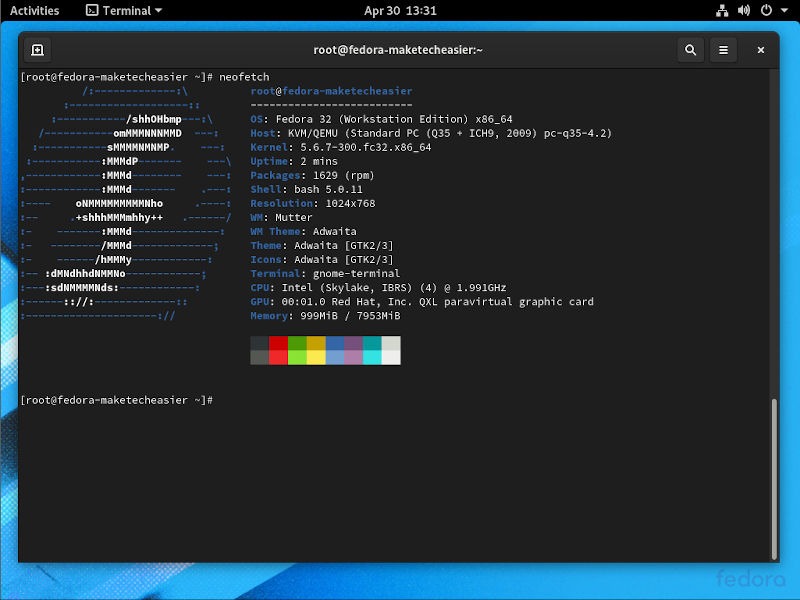Open the hamburger menu in the terminal header bar
This screenshot has height=600, width=800.
(x=723, y=49)
